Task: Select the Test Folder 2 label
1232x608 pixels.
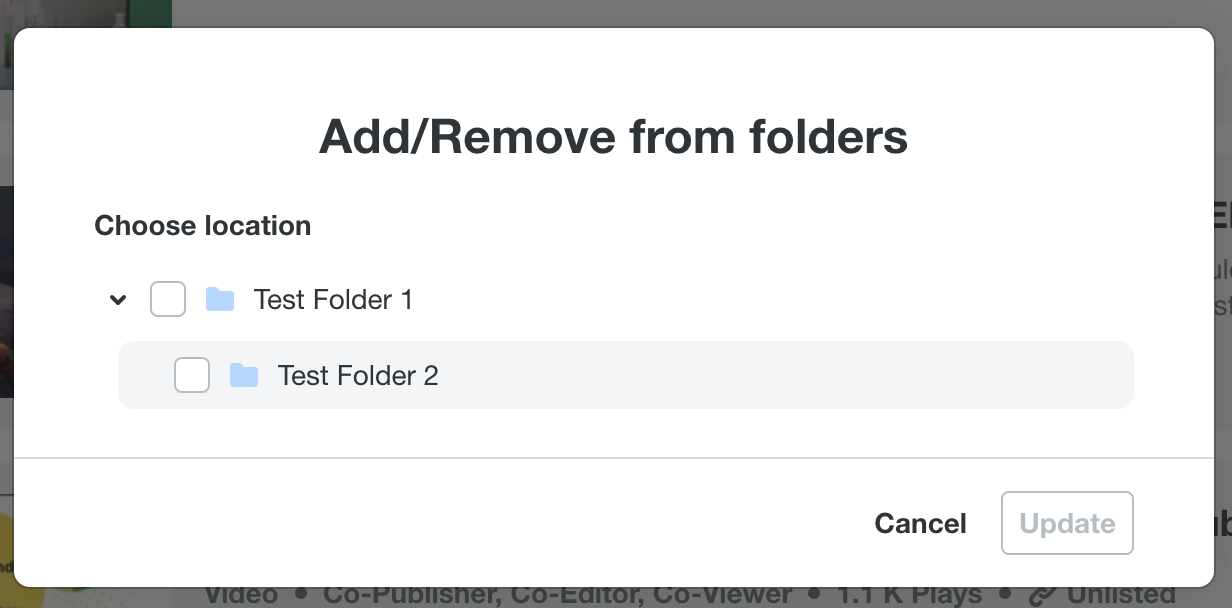Action: [x=358, y=375]
